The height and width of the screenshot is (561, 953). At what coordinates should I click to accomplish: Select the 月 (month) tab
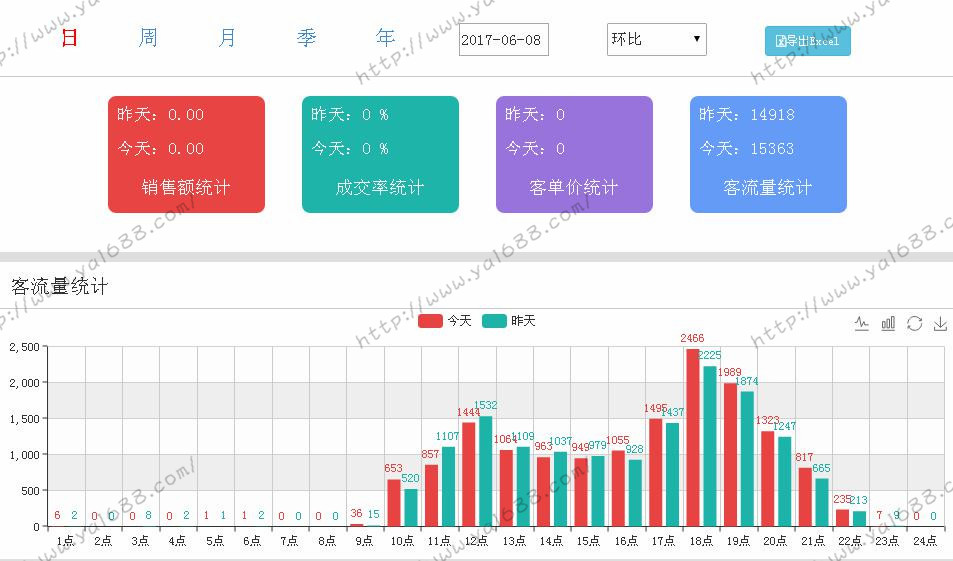(x=227, y=38)
